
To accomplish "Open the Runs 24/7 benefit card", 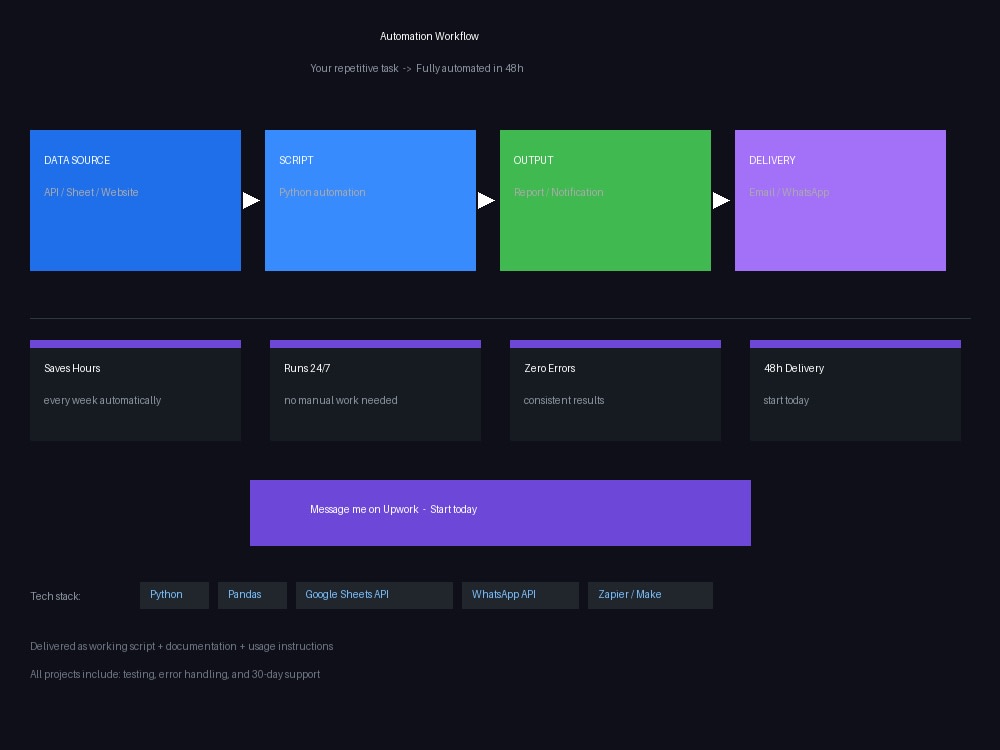I will pyautogui.click(x=376, y=390).
